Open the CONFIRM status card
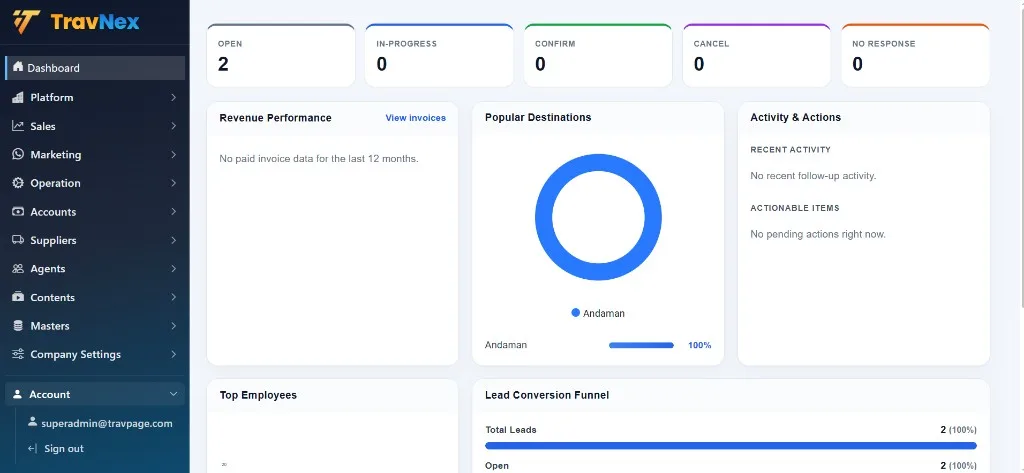The height and width of the screenshot is (473, 1024). point(598,55)
